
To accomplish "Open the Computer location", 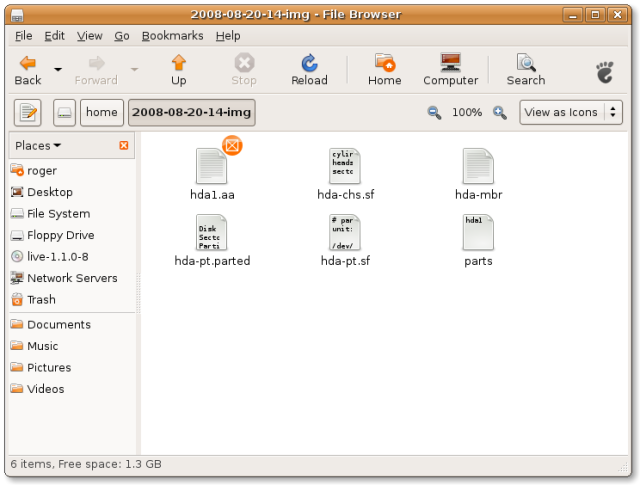I will coord(451,70).
